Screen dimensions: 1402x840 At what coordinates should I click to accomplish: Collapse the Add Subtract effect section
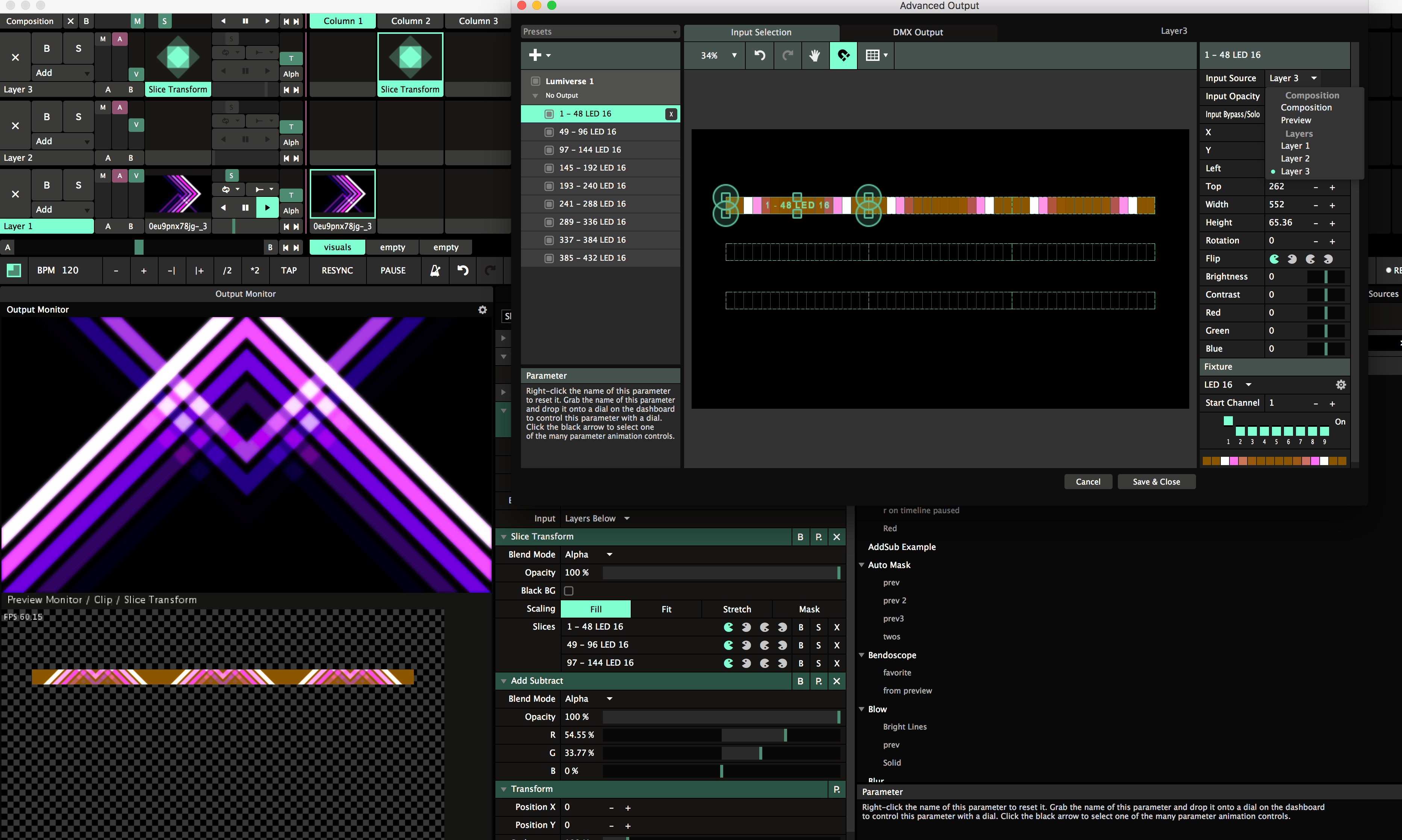click(x=503, y=681)
